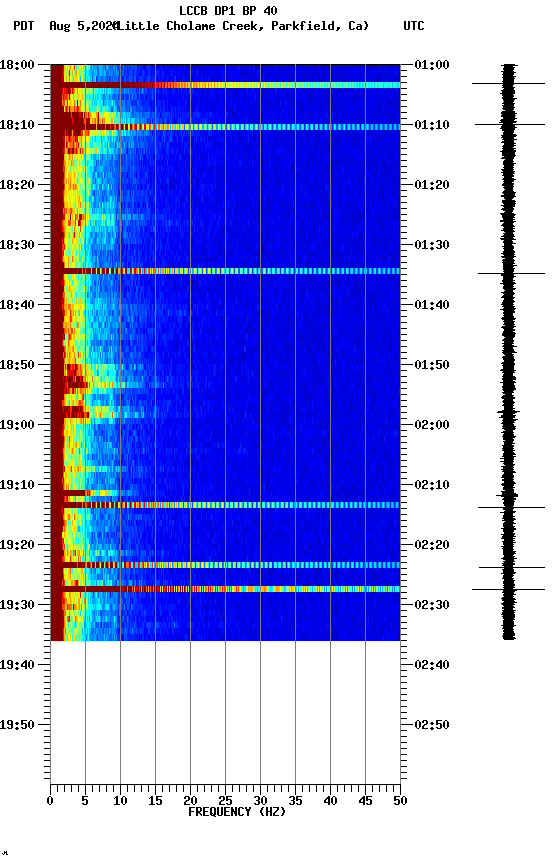Click the broadband event band just after 18:00
The width and height of the screenshot is (552, 864).
pyautogui.click(x=225, y=85)
